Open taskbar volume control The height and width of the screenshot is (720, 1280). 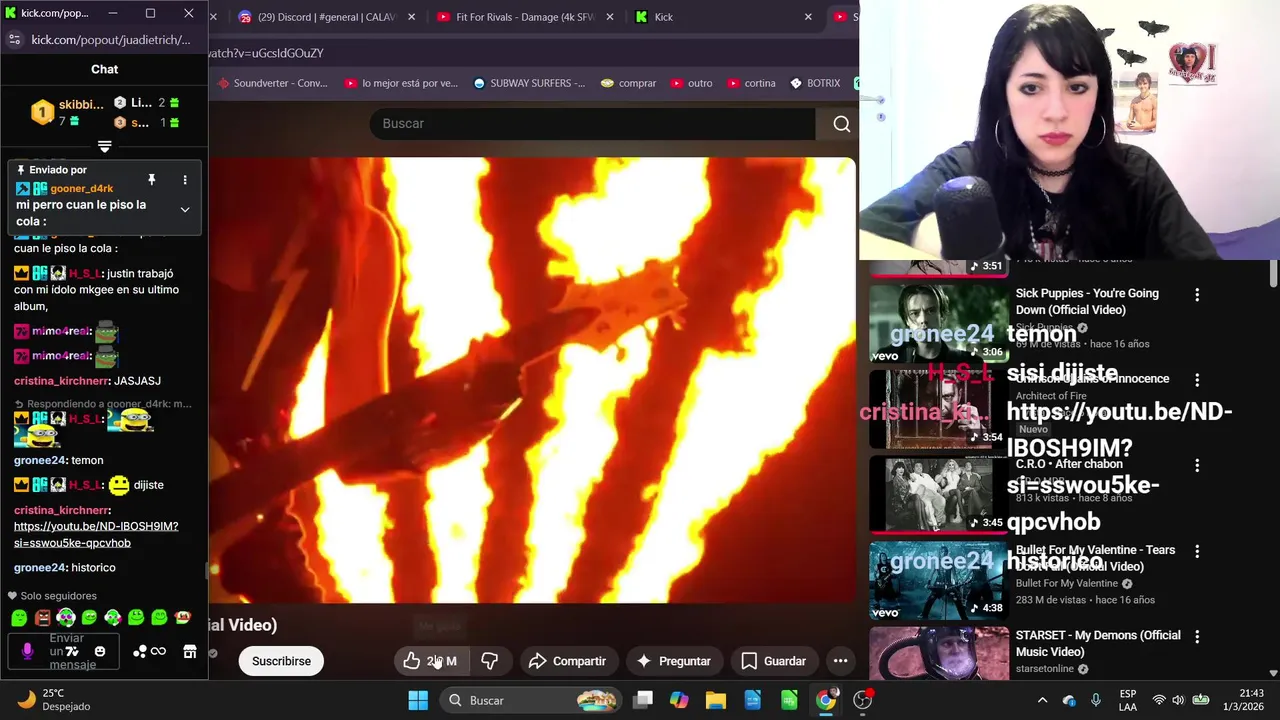coord(1178,700)
